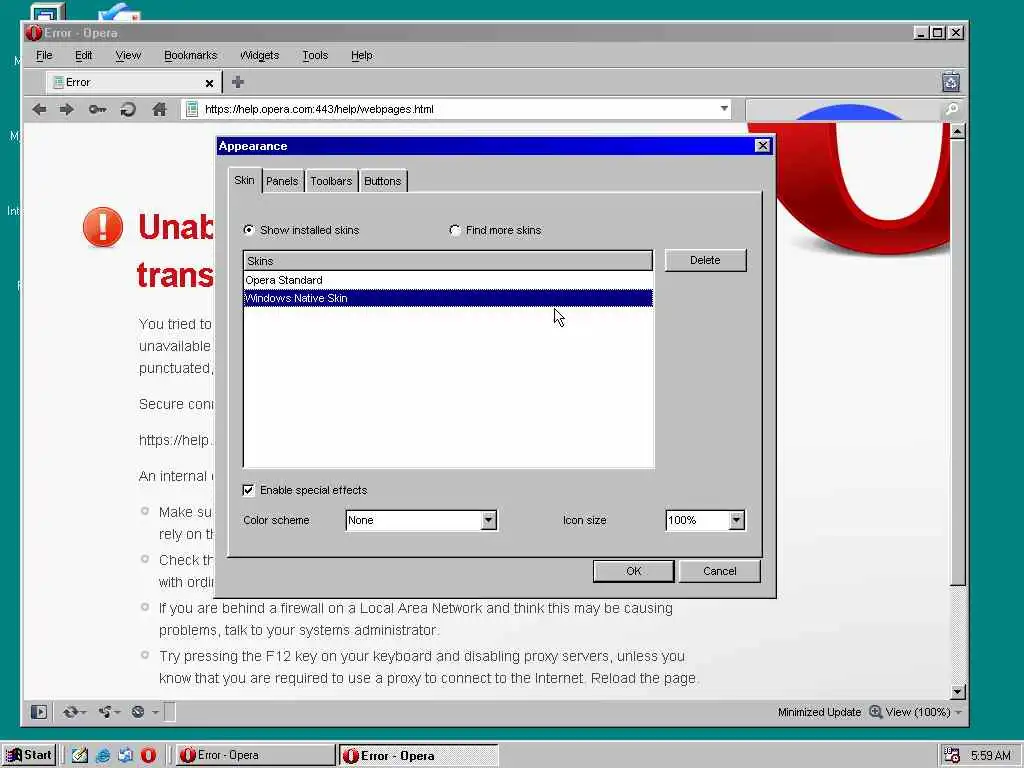The height and width of the screenshot is (768, 1024).
Task: Click the Show Desktop quick launch icon
Action: [x=80, y=755]
